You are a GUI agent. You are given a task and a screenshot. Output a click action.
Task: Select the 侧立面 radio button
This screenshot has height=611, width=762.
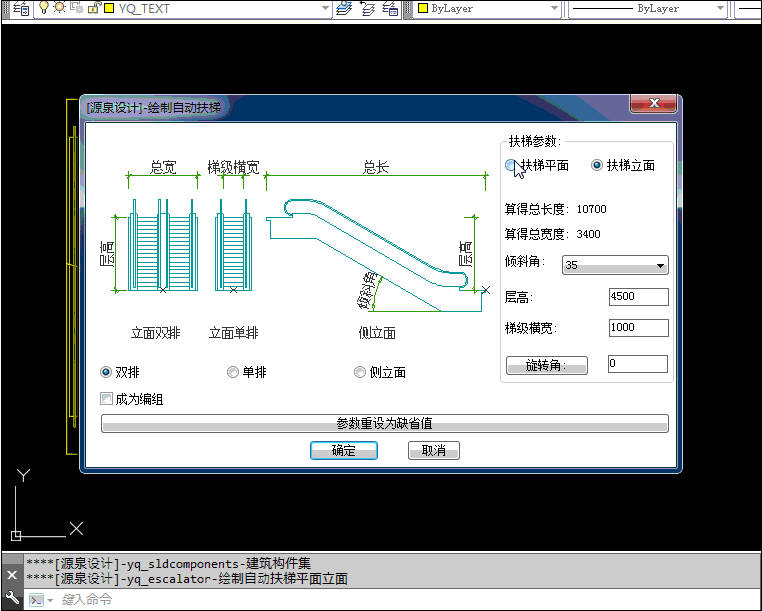(360, 372)
